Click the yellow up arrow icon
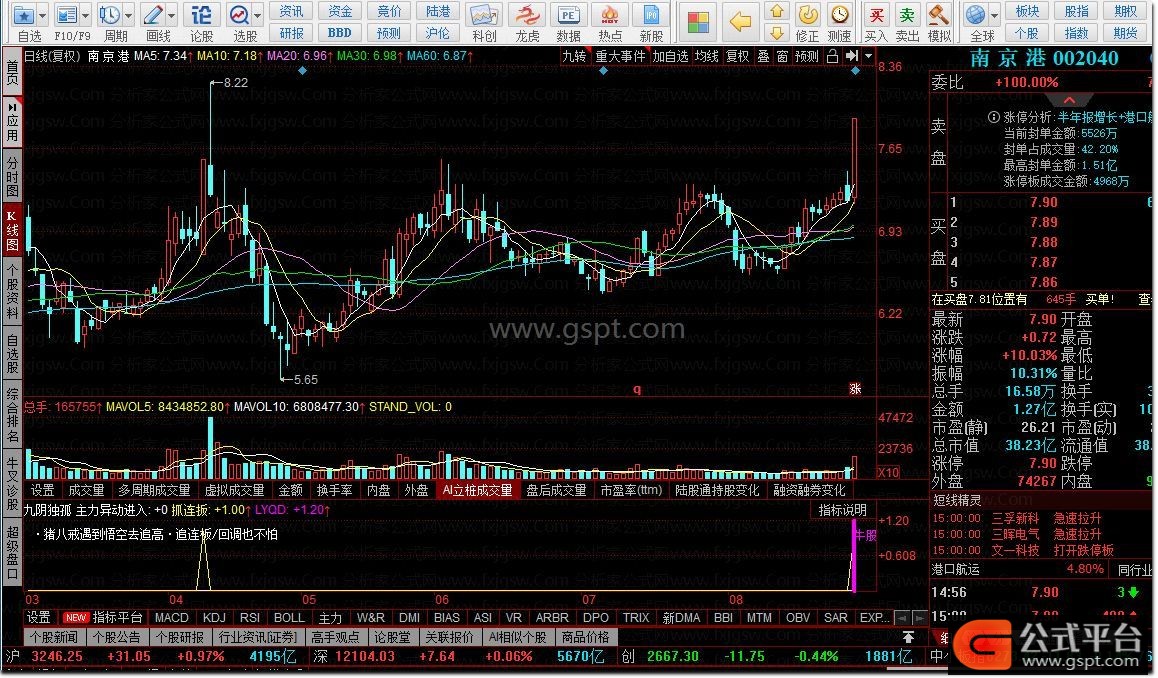This screenshot has height=678, width=1158. tap(776, 11)
